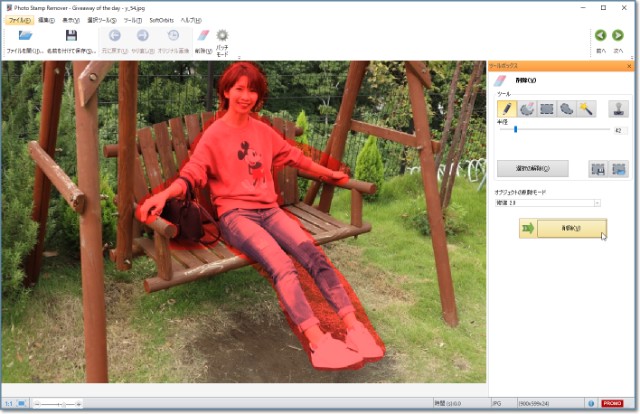Select the selection eraser tool in the toolbox
Viewport: 640px width, 414px height.
[x=526, y=108]
